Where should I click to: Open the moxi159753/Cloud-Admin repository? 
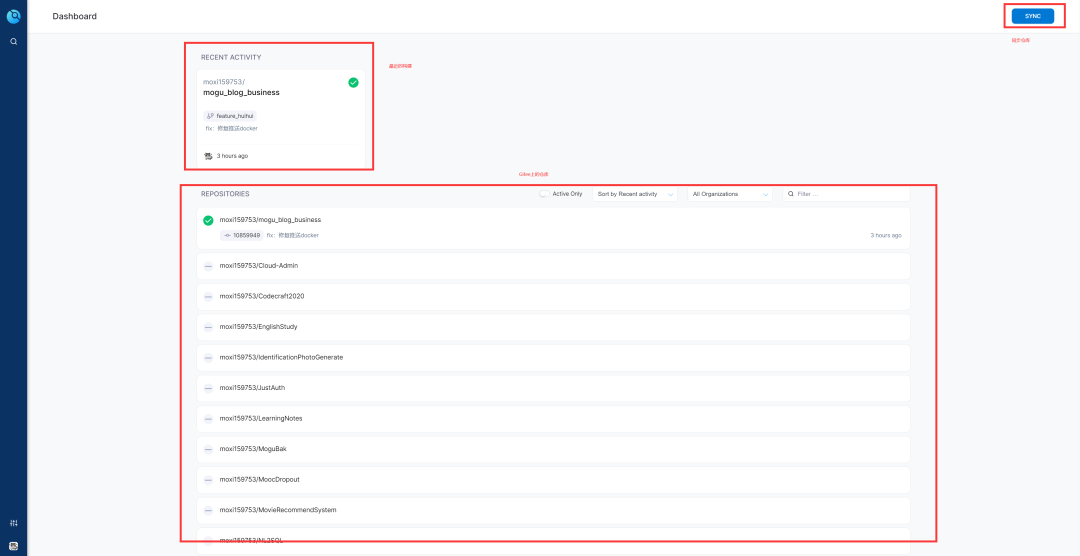[553, 266]
